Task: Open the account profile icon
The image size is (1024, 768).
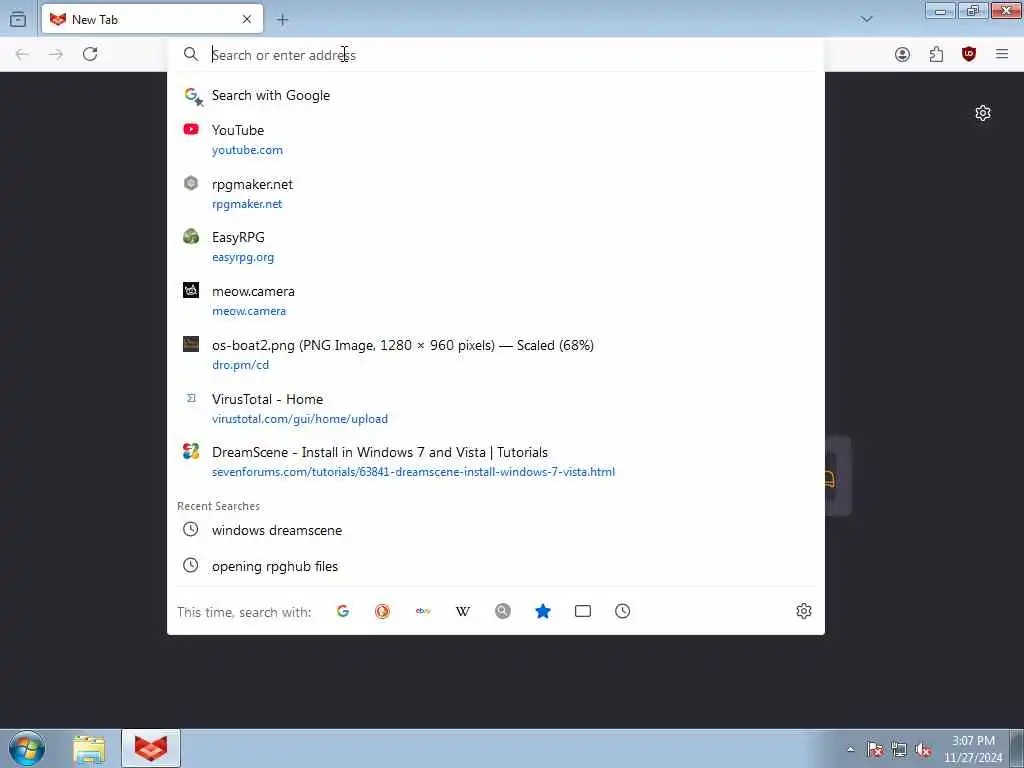Action: [x=902, y=54]
